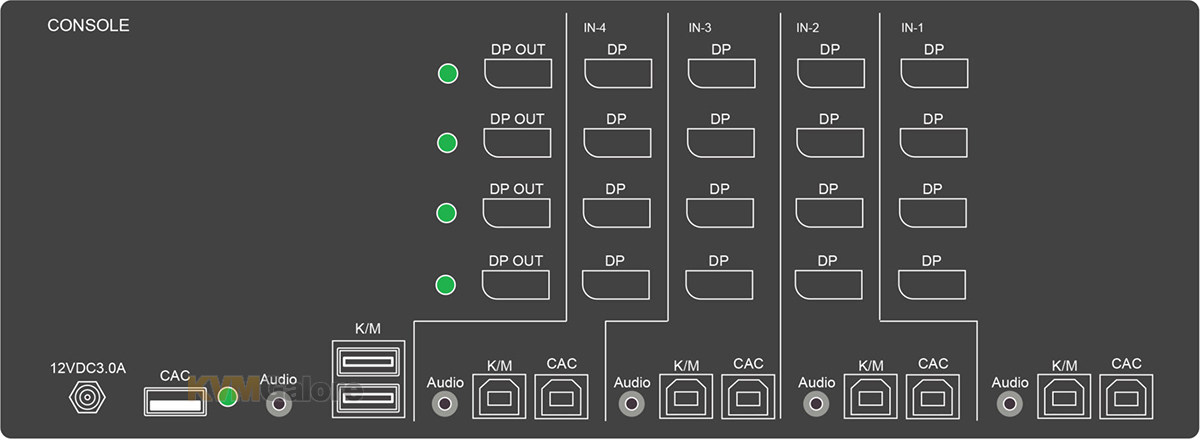Click the IN-3 CAC USB-B port
Image resolution: width=1200 pixels, height=439 pixels.
point(747,396)
